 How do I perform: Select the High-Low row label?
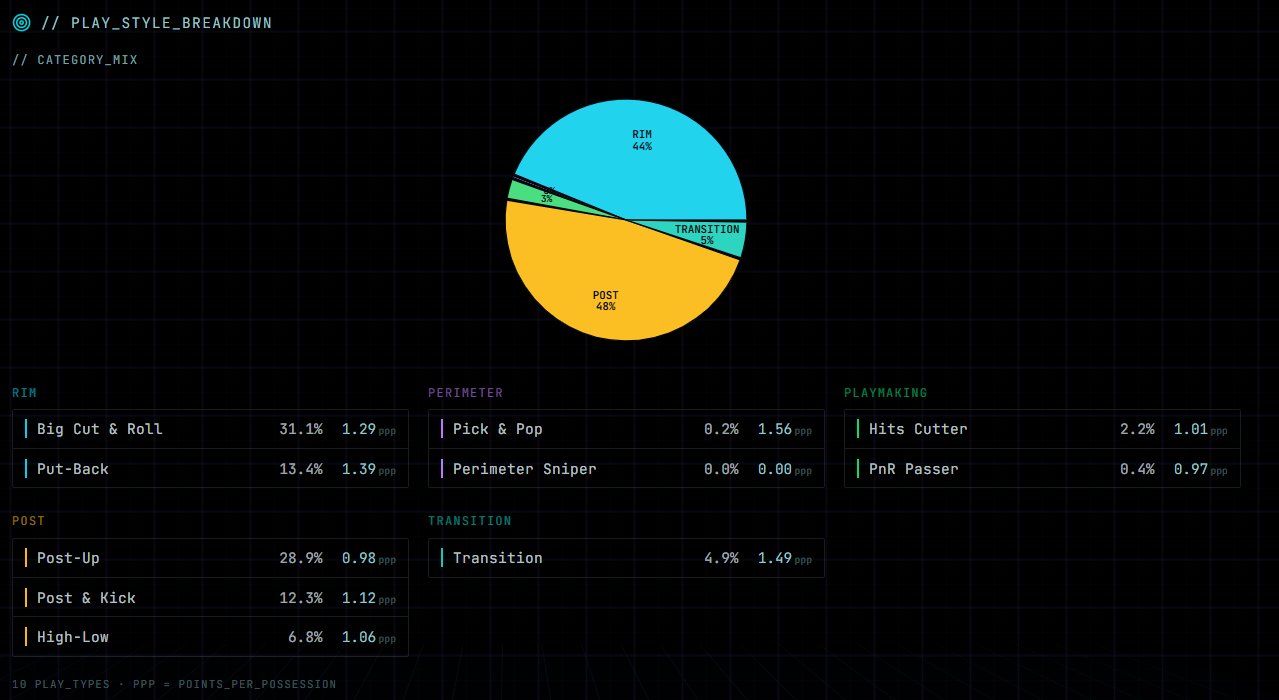pos(73,637)
